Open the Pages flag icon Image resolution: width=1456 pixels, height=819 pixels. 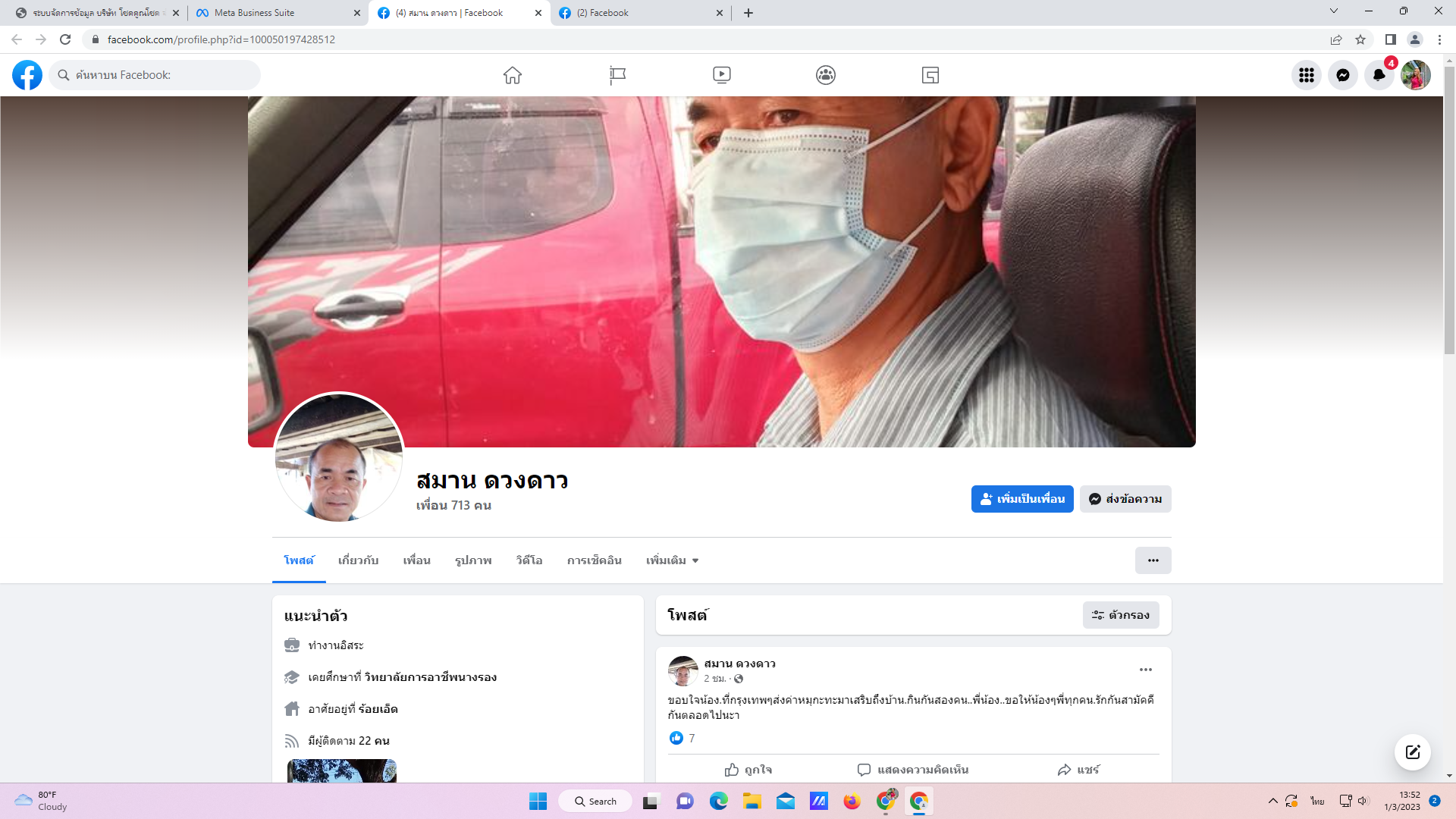coord(617,75)
